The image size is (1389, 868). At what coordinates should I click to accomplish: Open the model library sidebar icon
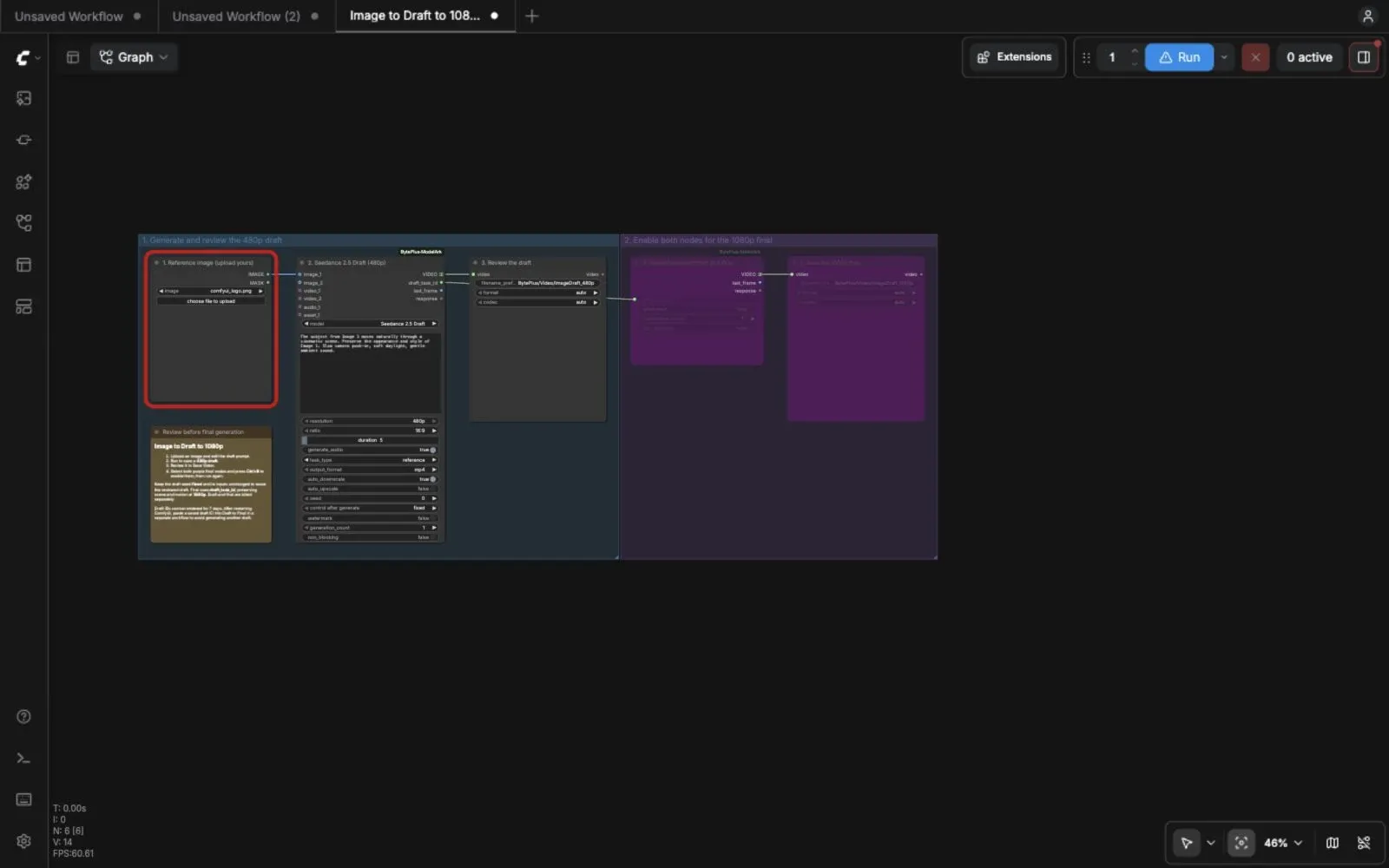[23, 181]
